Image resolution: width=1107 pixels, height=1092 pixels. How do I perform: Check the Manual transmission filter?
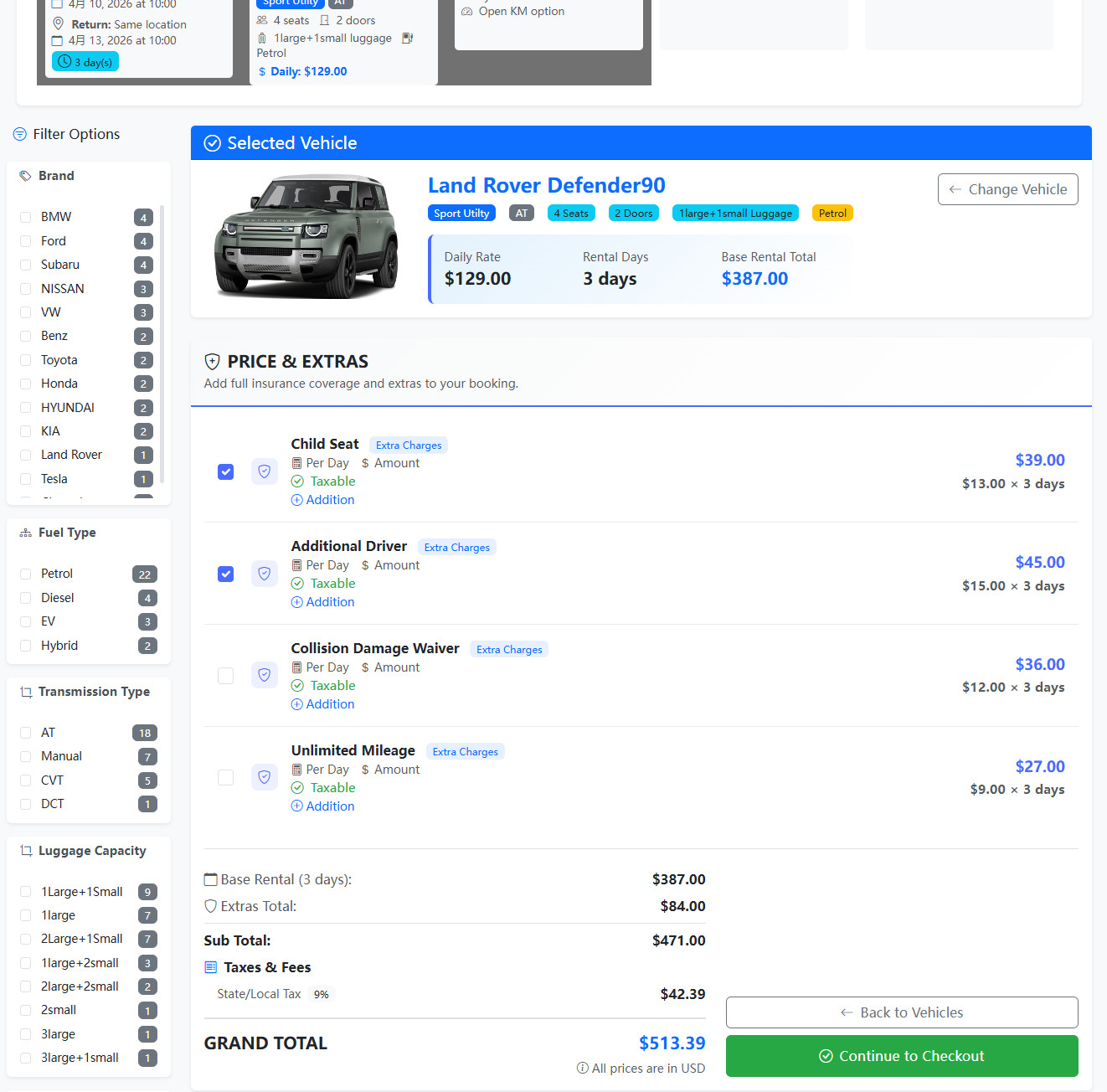(x=25, y=756)
